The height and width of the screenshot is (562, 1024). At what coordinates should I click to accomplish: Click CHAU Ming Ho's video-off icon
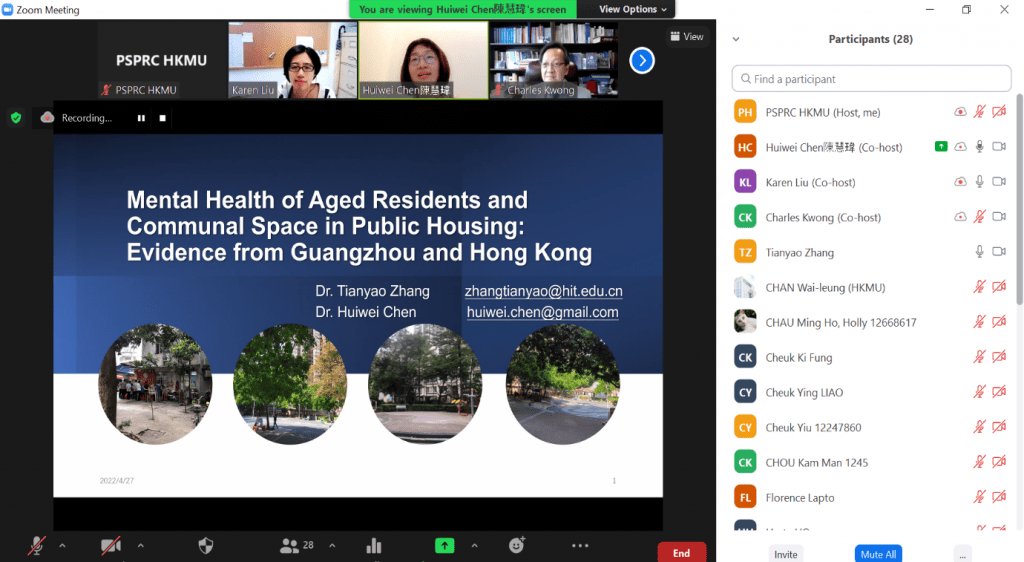click(999, 322)
